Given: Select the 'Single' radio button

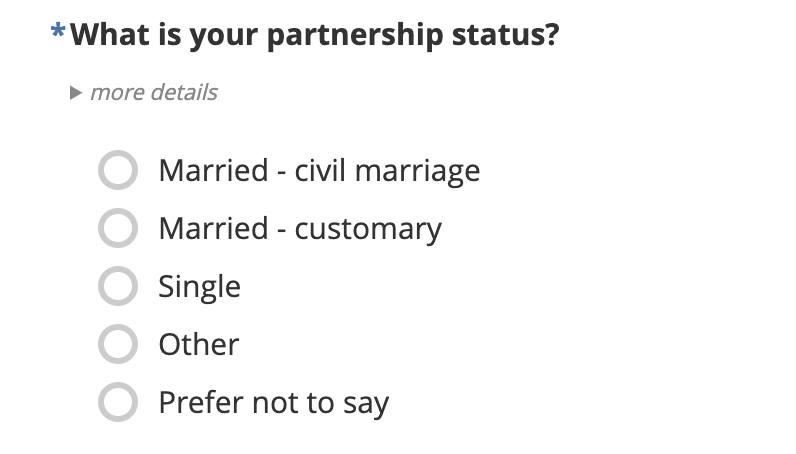Looking at the screenshot, I should click(x=118, y=286).
